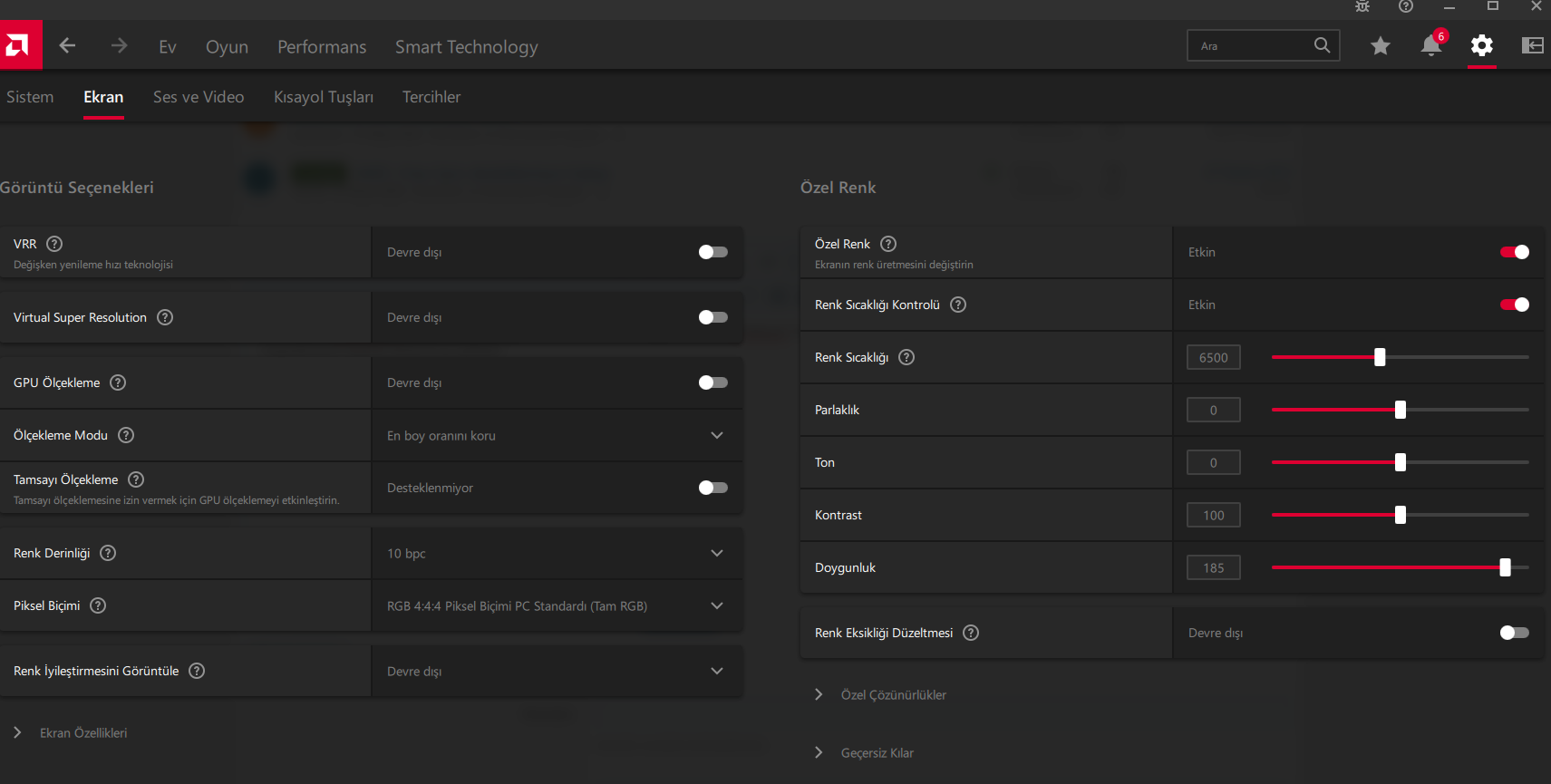This screenshot has height=784, width=1551.
Task: Go to the Performans section
Action: [322, 47]
